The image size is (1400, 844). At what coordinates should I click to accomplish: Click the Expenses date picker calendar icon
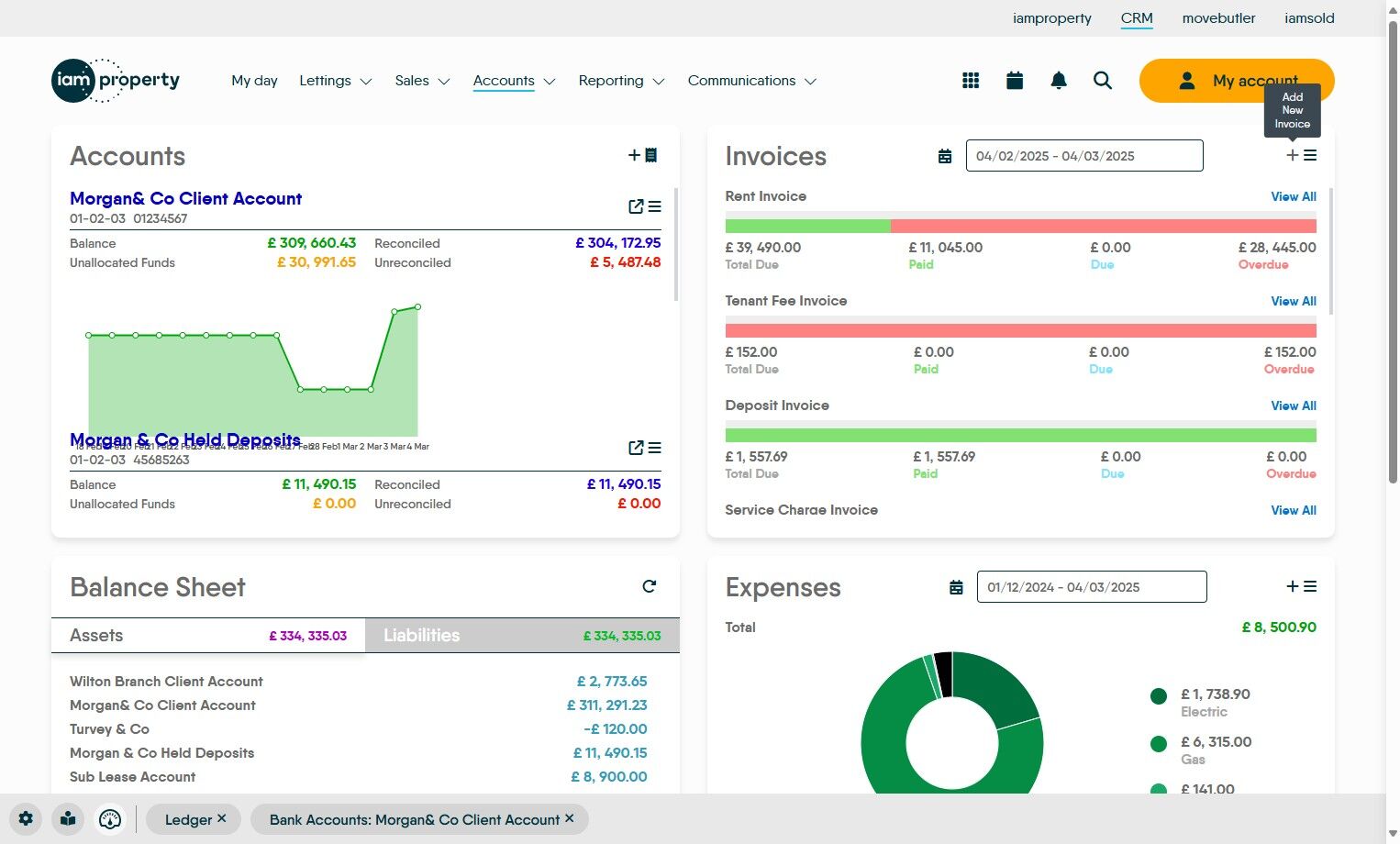pos(956,587)
